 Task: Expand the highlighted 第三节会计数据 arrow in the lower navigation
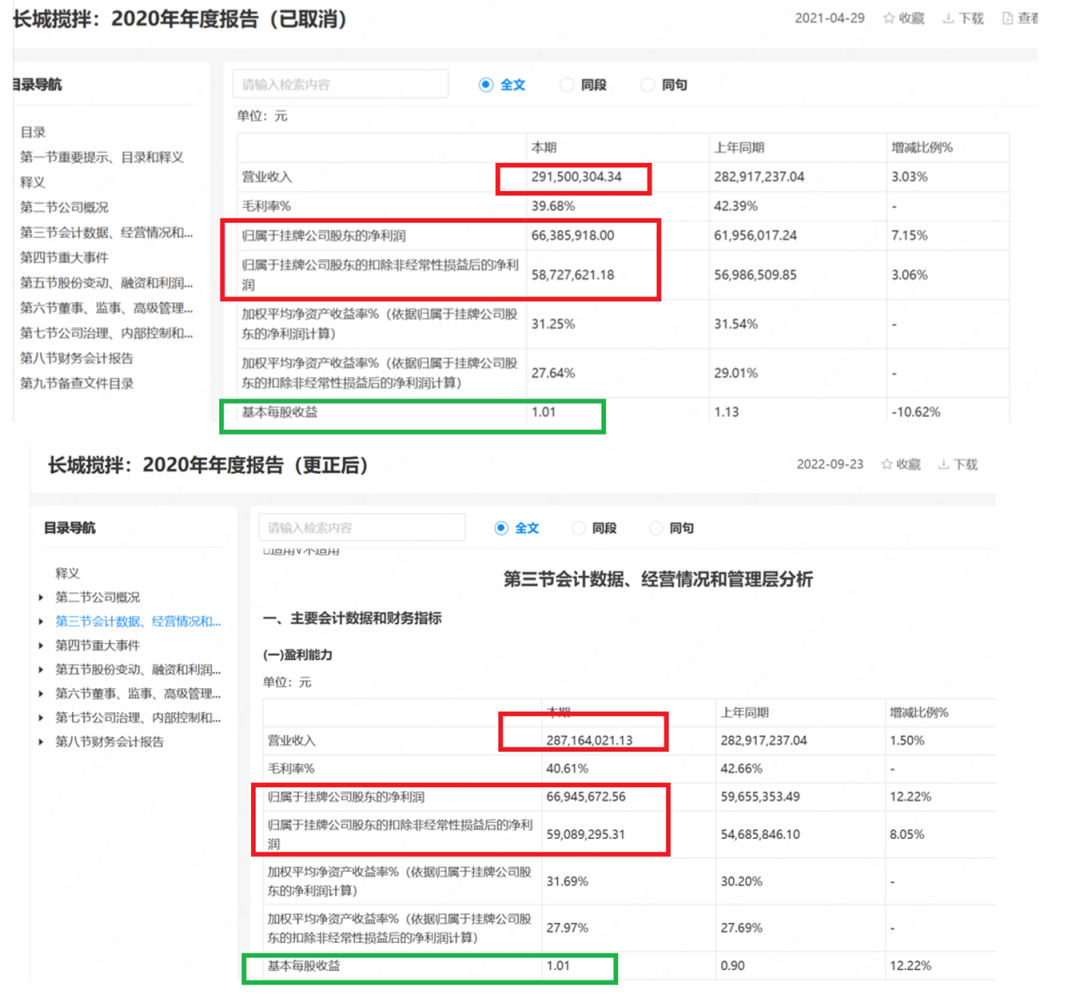[x=41, y=622]
